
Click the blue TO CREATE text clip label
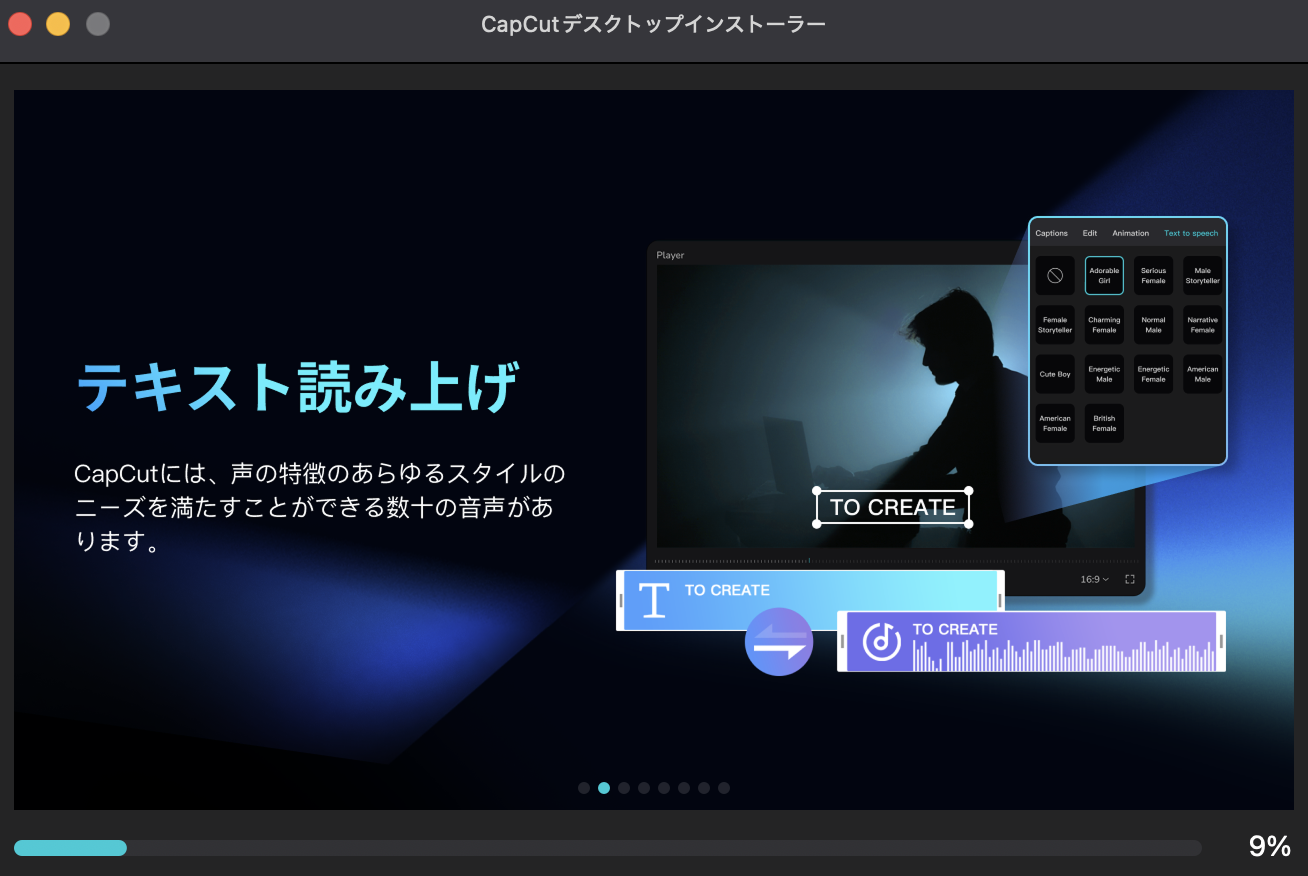coord(727,590)
